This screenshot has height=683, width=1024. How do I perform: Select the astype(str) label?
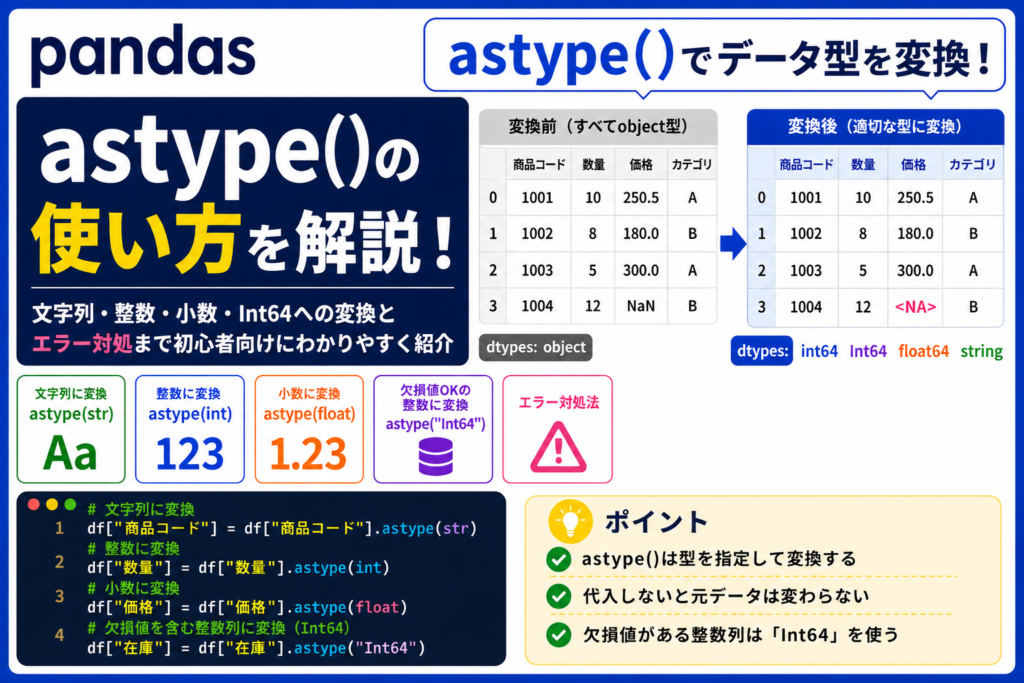point(71,414)
